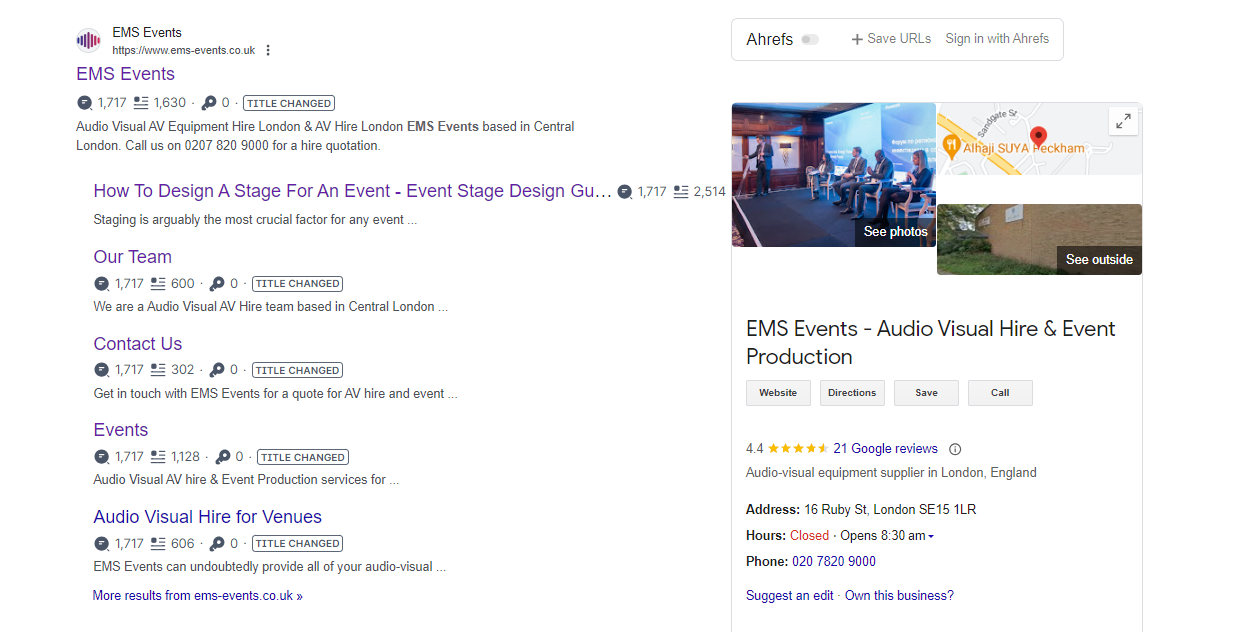Open EMS Events main result title

coord(126,74)
